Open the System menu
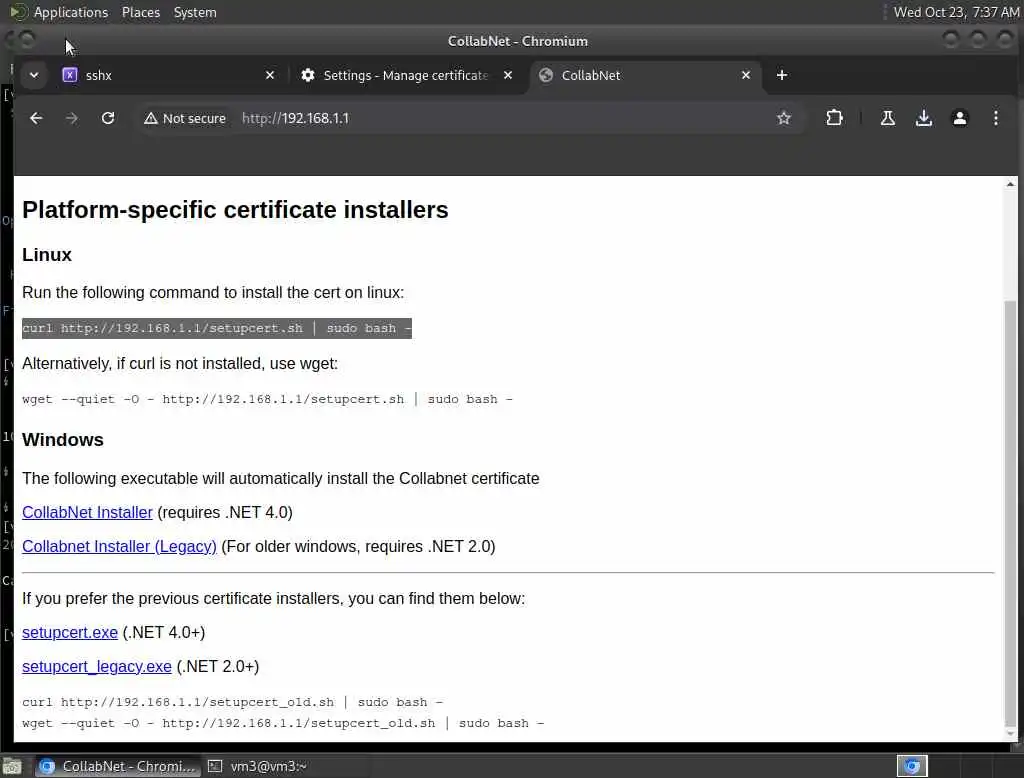1024x778 pixels. point(195,12)
